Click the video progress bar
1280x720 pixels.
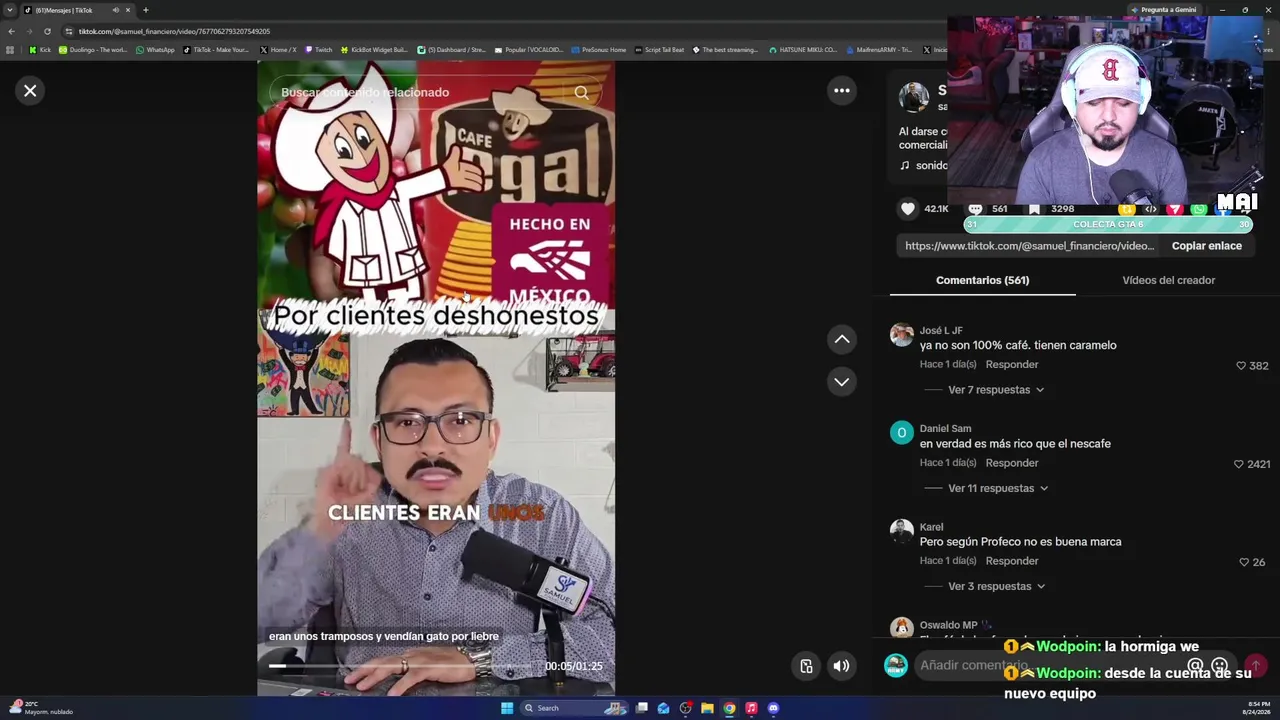point(400,666)
